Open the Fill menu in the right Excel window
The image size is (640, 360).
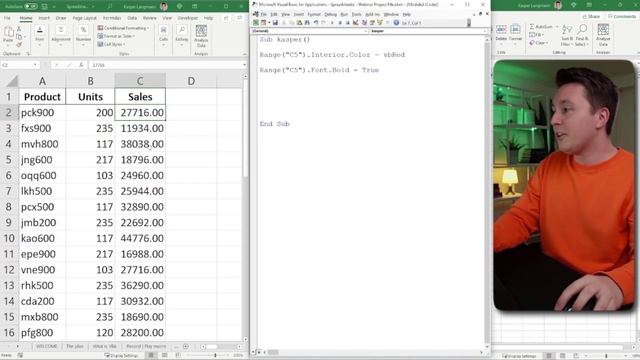(537, 35)
